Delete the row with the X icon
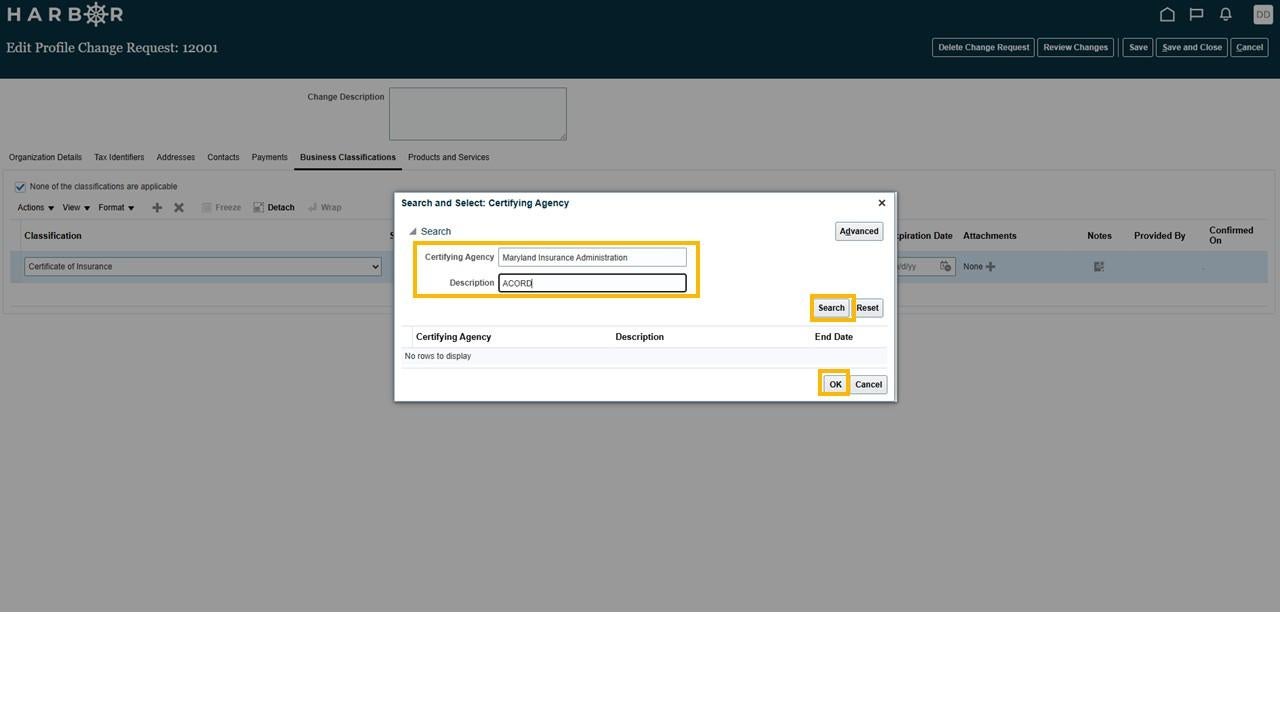Viewport: 1280px width, 720px height. click(x=179, y=208)
